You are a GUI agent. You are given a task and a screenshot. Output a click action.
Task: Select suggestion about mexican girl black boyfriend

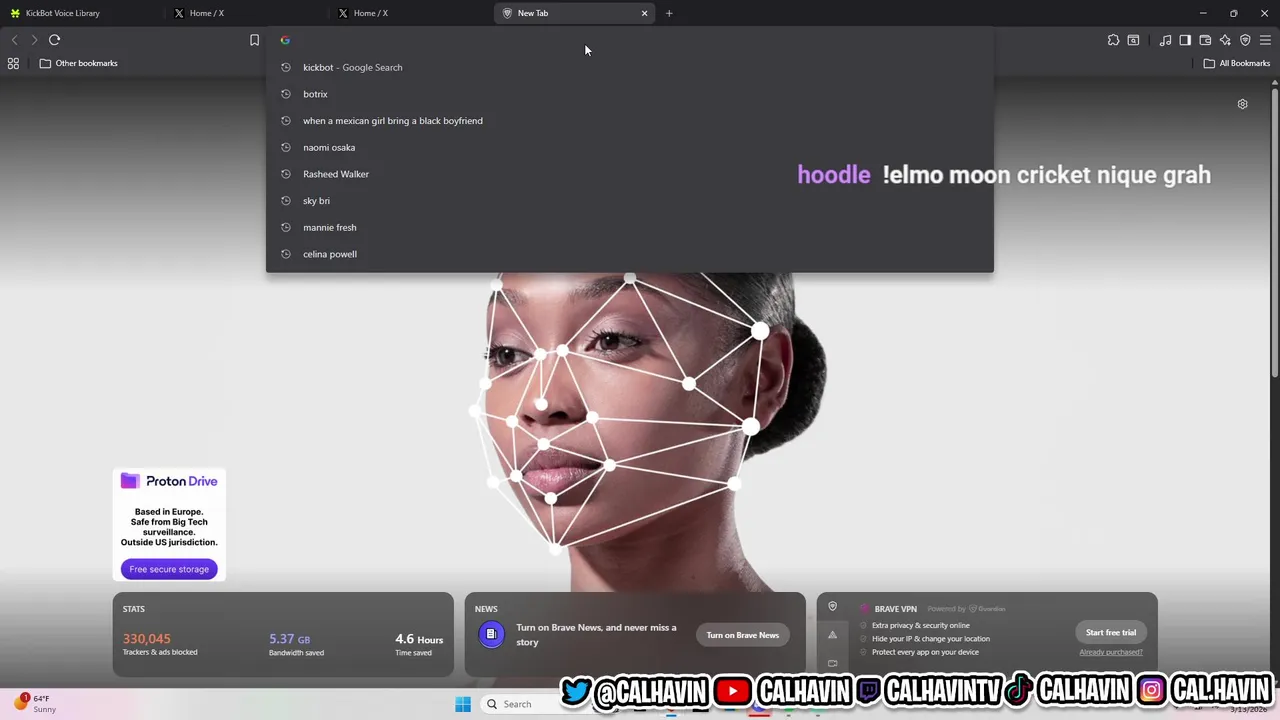point(630,121)
